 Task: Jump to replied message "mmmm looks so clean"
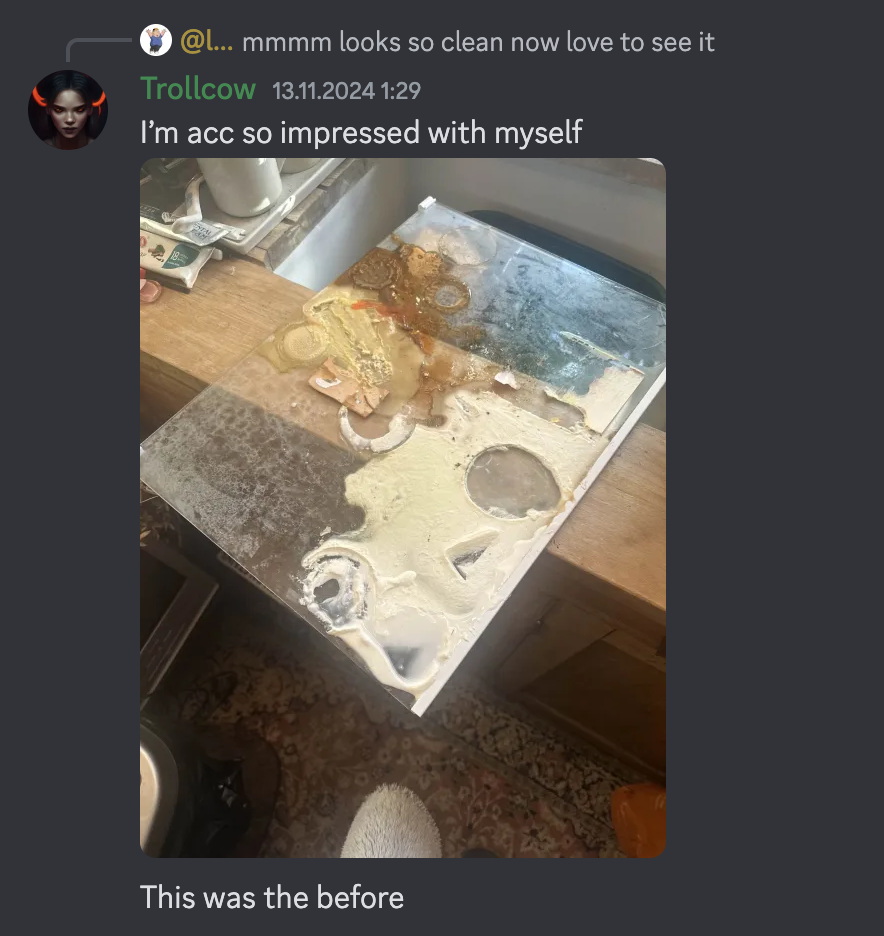478,42
